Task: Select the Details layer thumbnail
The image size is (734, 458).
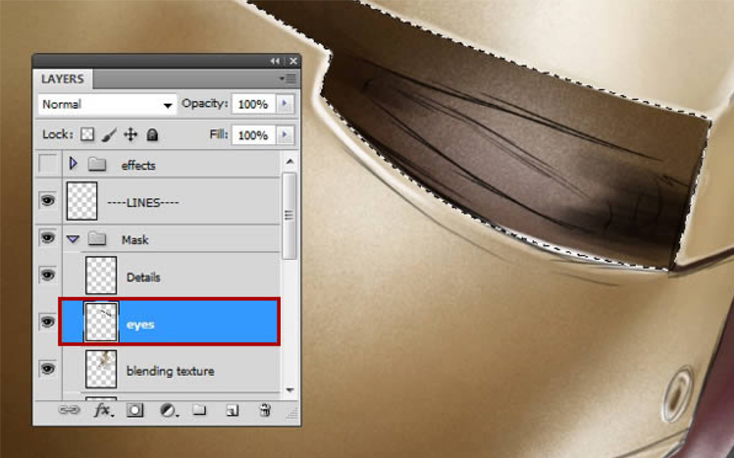Action: 101,275
